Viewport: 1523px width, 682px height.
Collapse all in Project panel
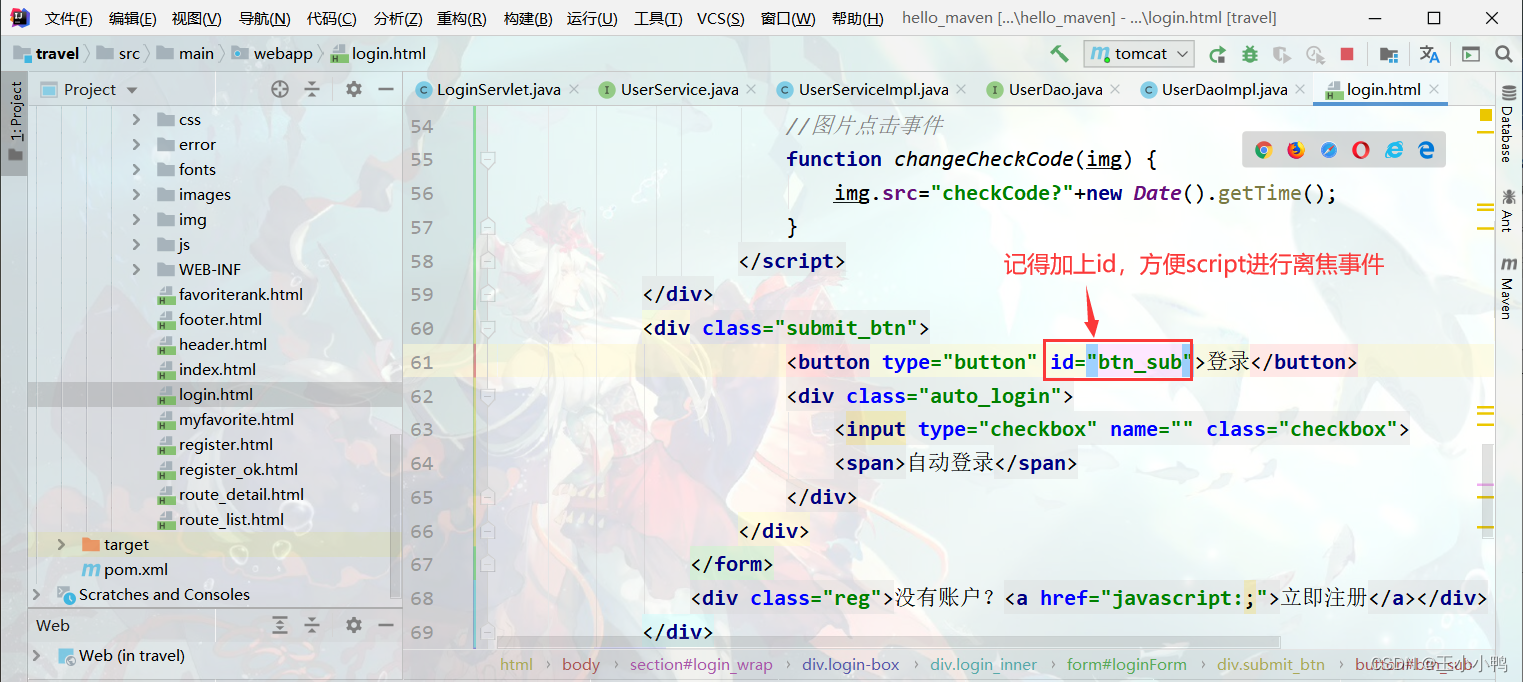click(x=312, y=89)
